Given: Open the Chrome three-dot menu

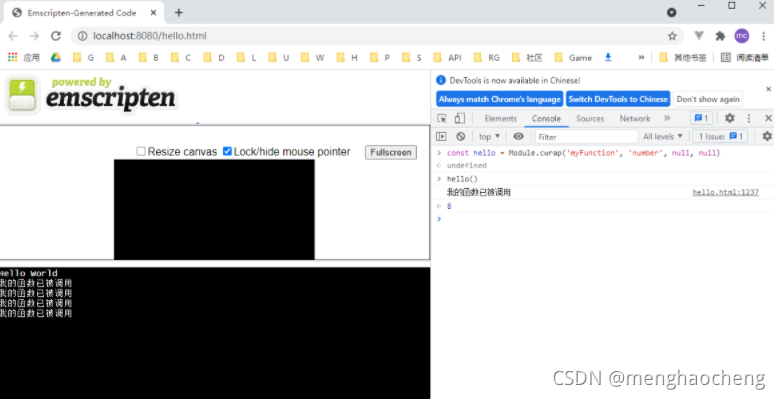Looking at the screenshot, I should tap(764, 36).
